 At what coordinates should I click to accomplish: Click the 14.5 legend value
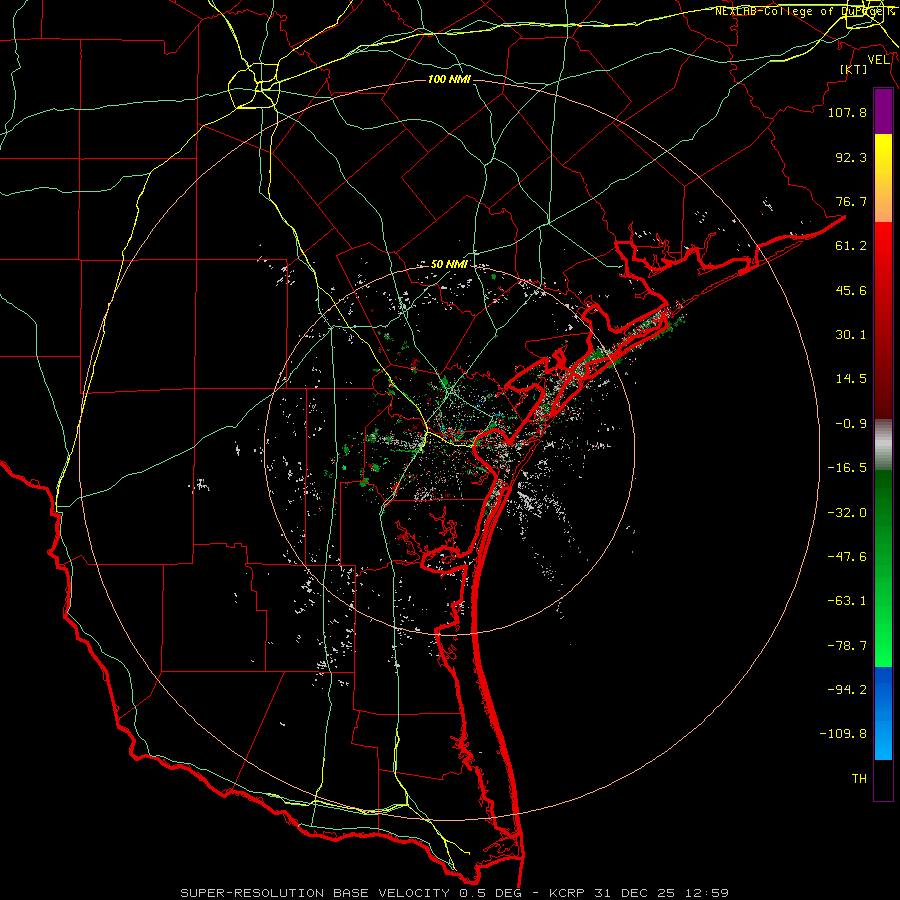[851, 379]
